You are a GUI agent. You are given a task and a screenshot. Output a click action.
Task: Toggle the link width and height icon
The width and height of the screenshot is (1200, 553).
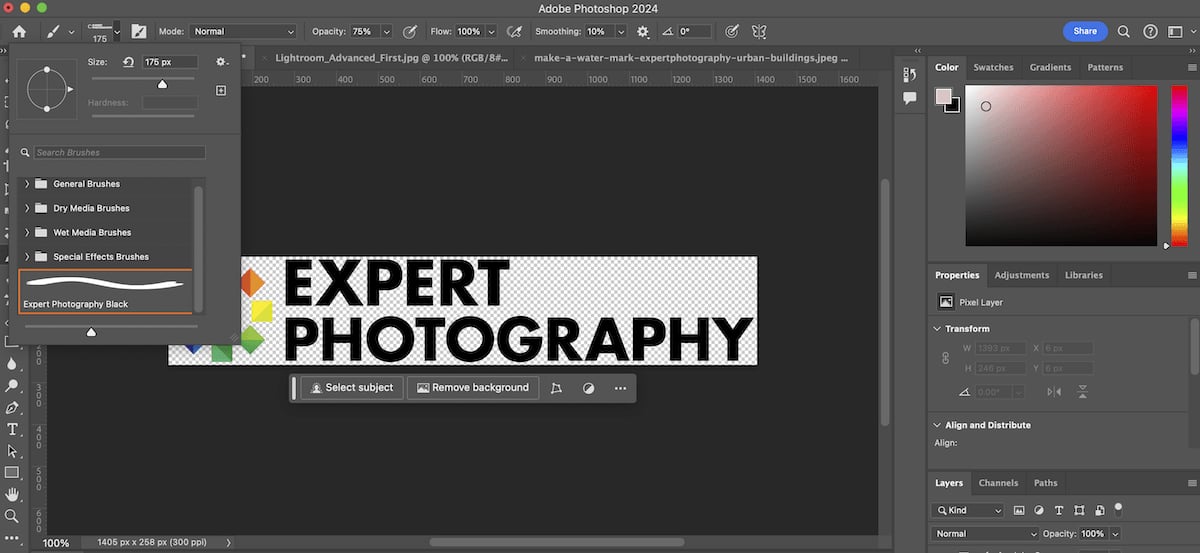coord(944,358)
